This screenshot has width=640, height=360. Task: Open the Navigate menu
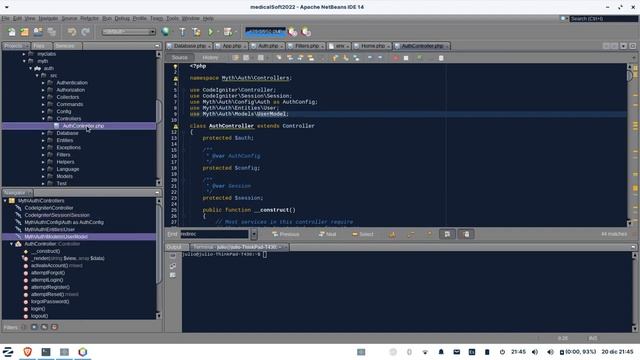click(x=48, y=18)
